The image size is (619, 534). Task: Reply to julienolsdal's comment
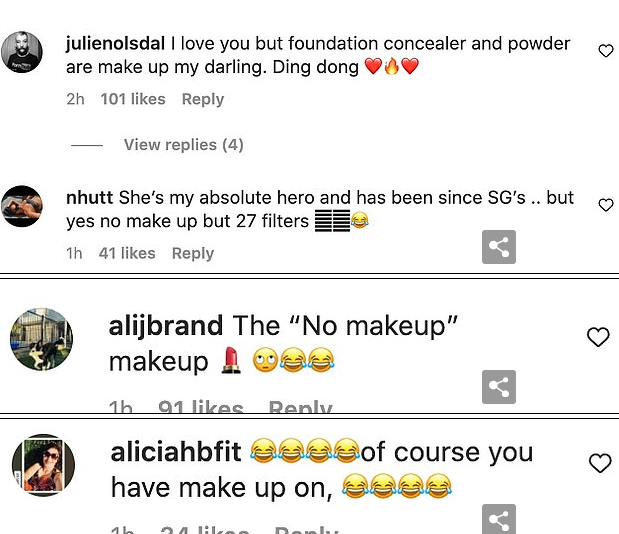pyautogui.click(x=203, y=99)
